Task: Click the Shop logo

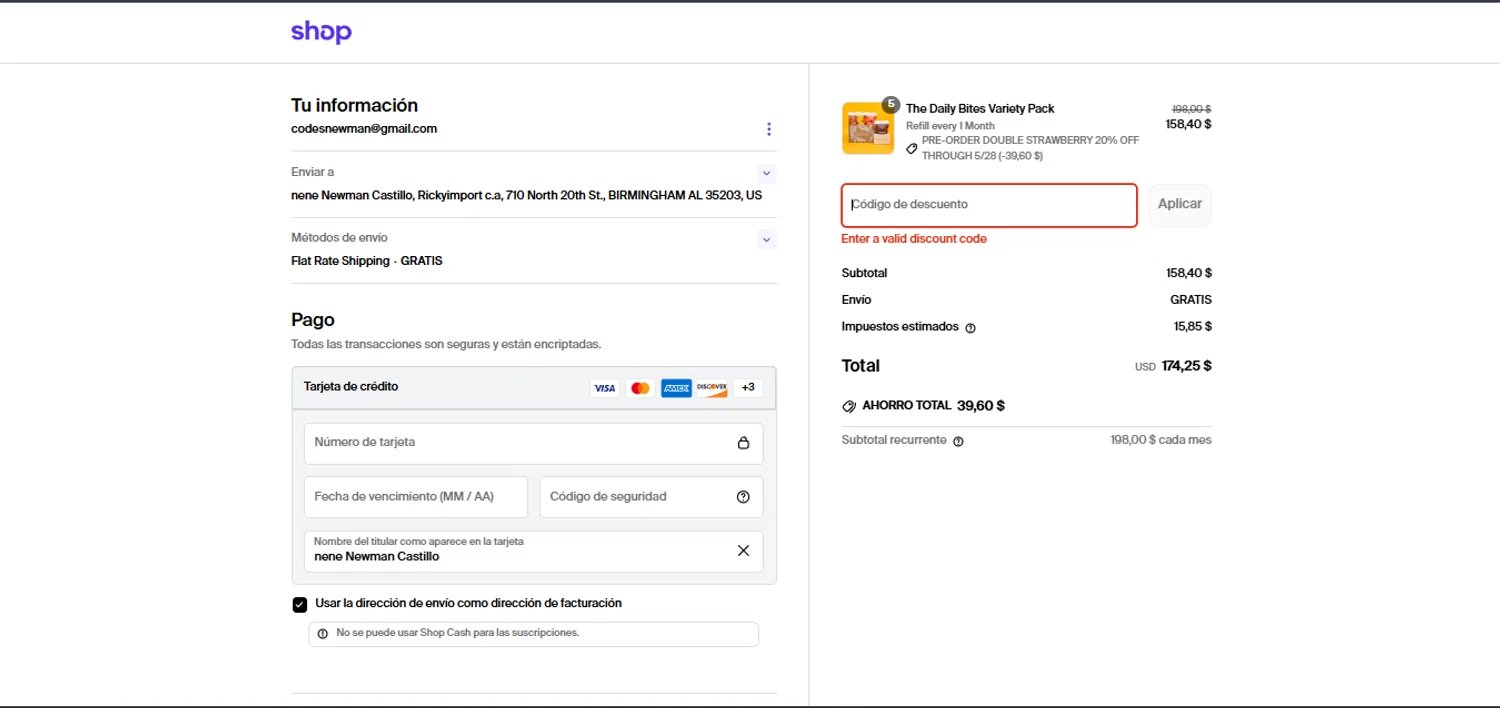Action: tap(321, 32)
